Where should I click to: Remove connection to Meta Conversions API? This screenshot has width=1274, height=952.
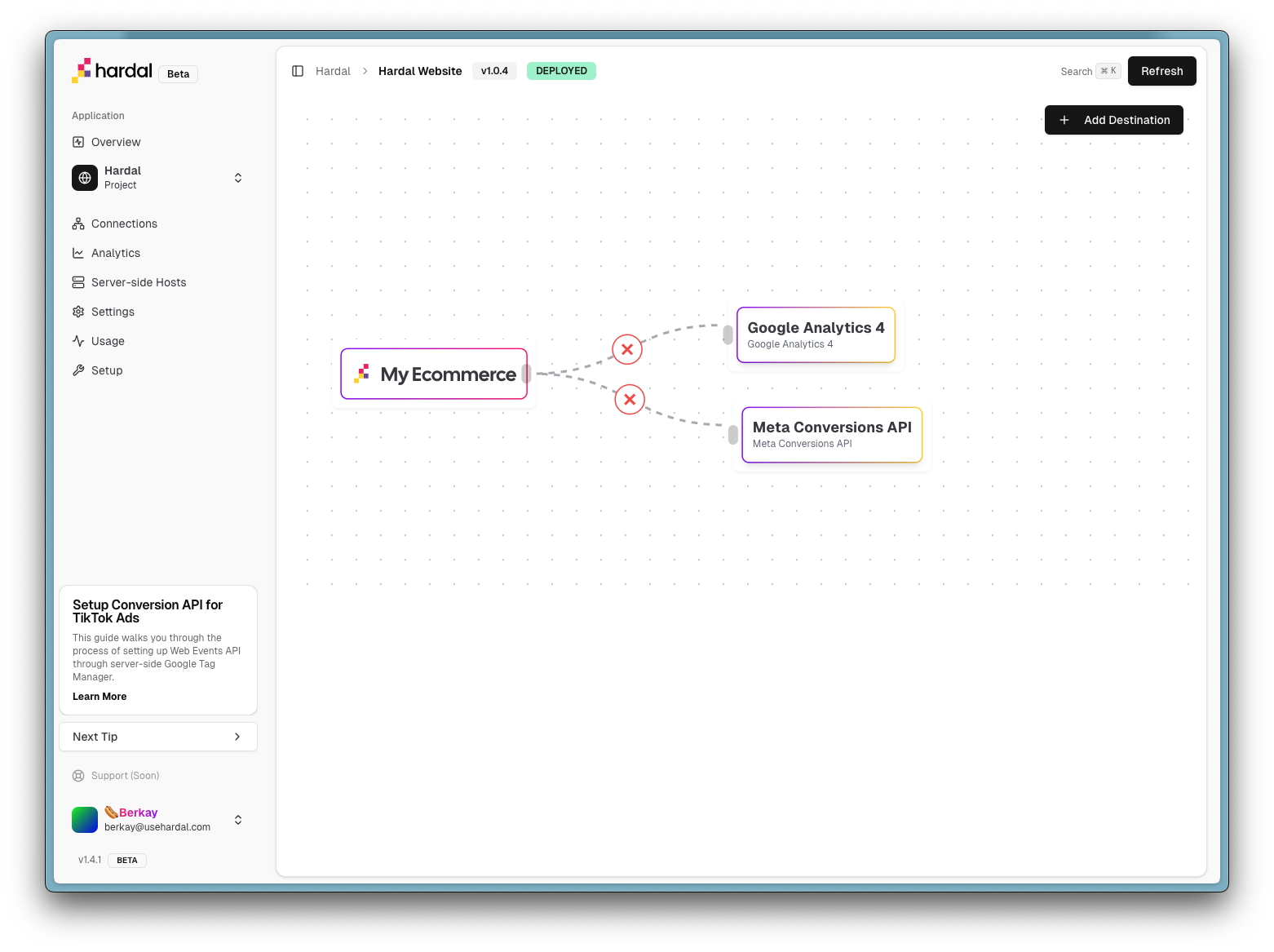[x=630, y=400]
